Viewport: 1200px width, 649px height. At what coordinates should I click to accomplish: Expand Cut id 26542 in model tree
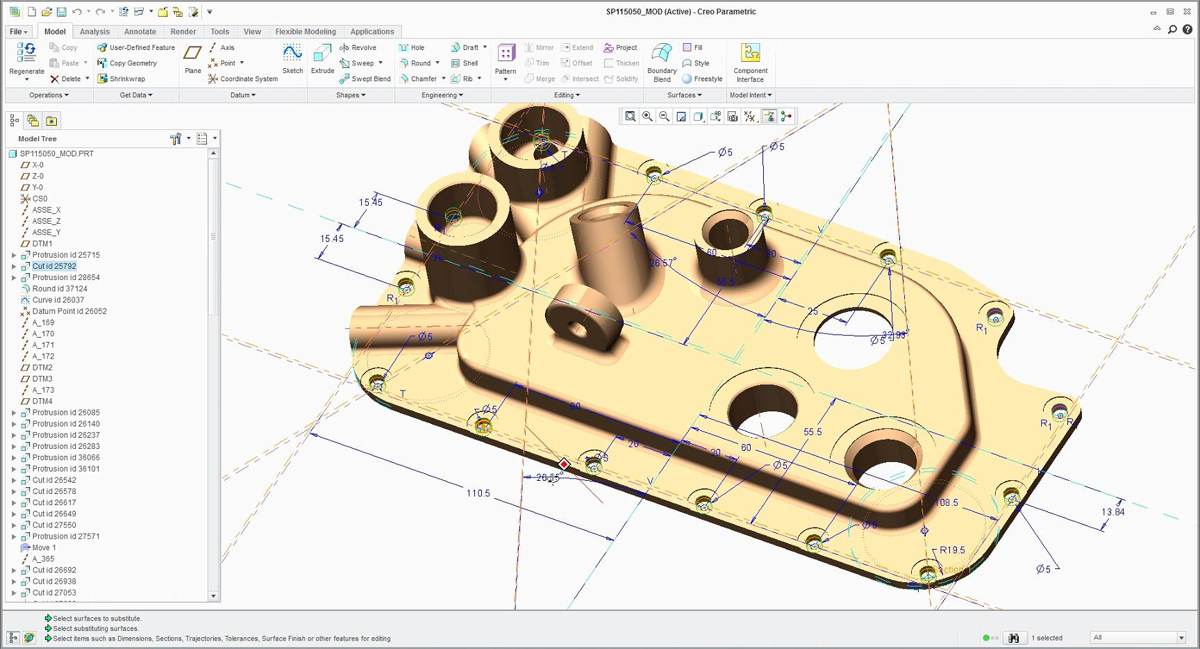14,480
